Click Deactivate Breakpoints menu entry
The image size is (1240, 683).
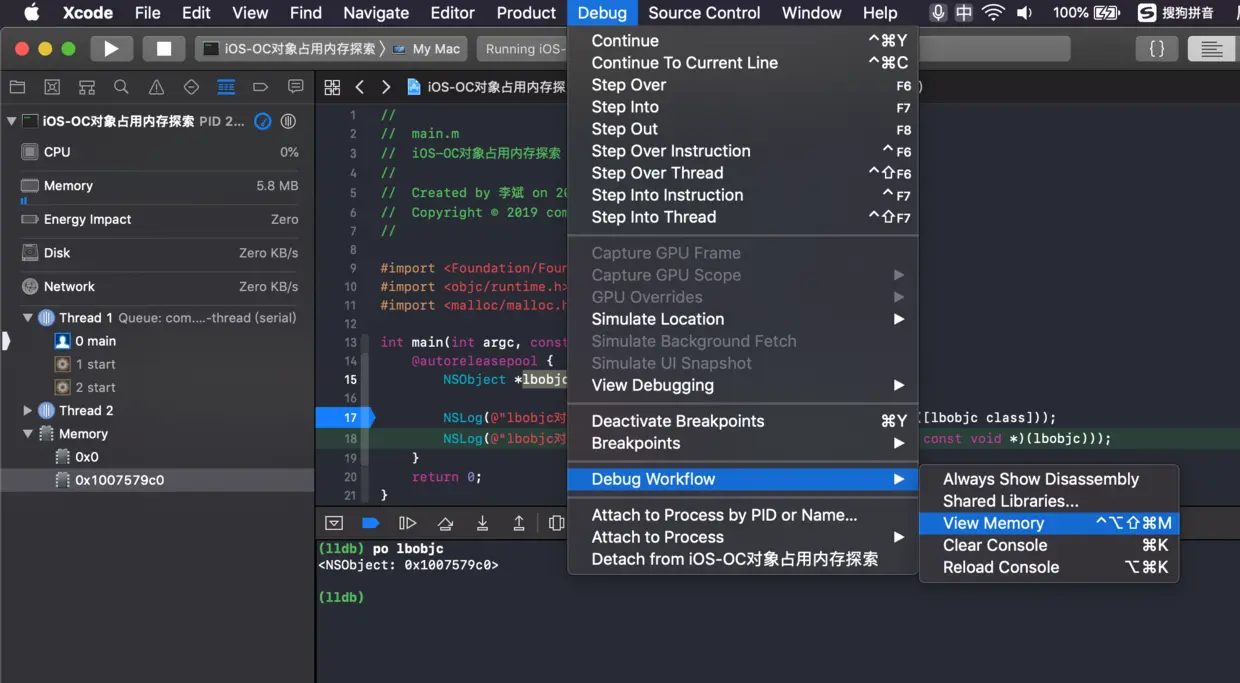pos(677,421)
